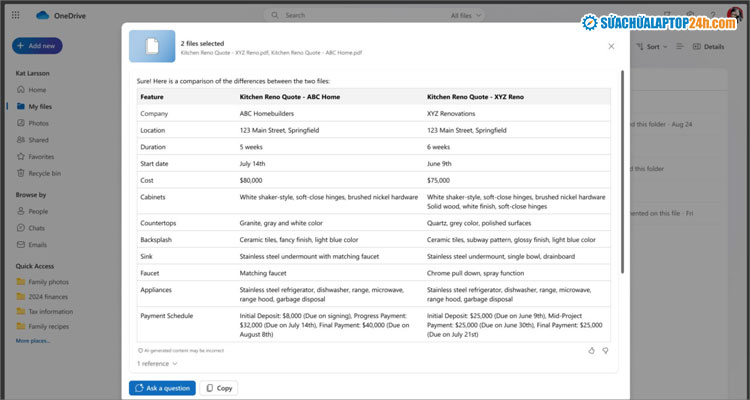Click the selected files document thumbnail
Screen dimensions: 750x400
tap(152, 46)
